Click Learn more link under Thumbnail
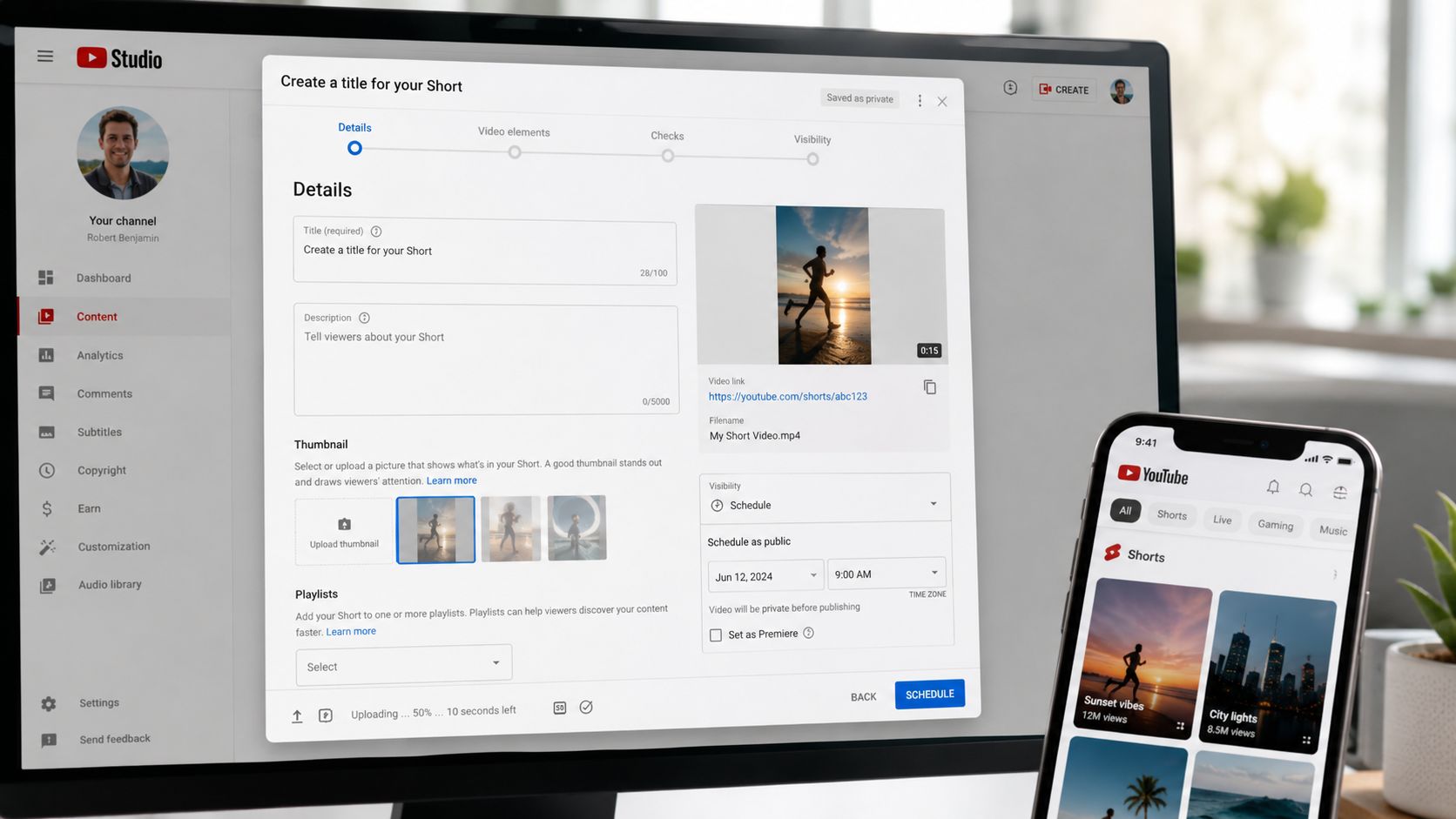1456x819 pixels. [451, 480]
